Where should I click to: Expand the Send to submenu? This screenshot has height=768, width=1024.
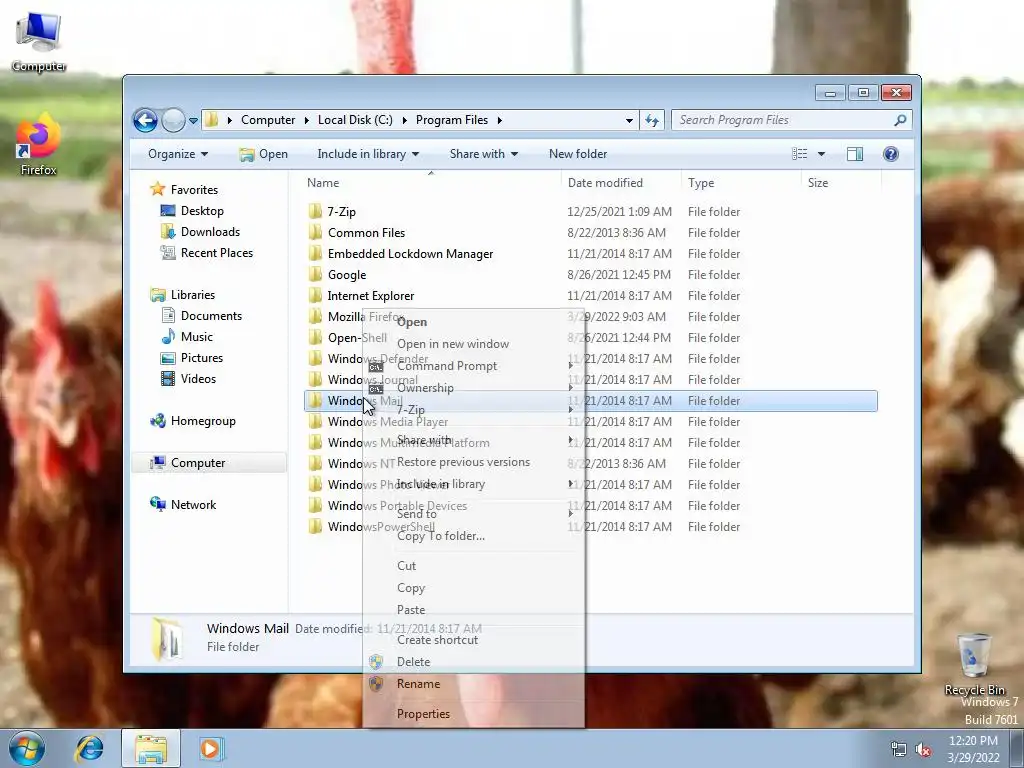tap(473, 514)
